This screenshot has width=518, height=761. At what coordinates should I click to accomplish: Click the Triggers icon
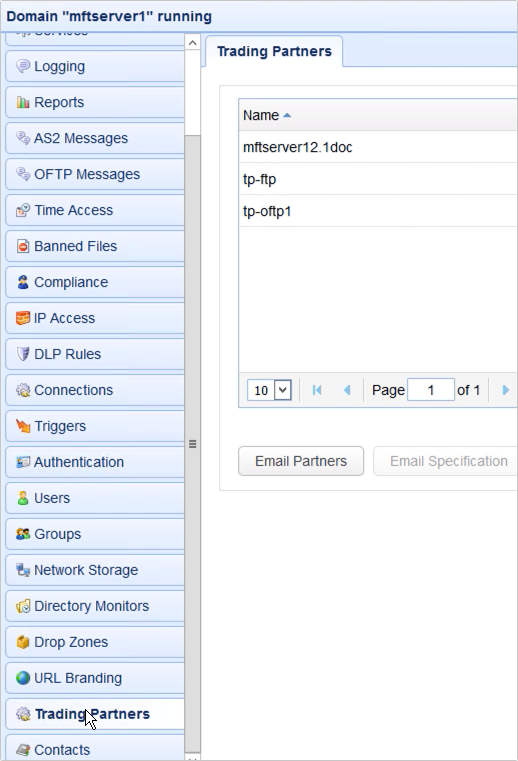[23, 426]
